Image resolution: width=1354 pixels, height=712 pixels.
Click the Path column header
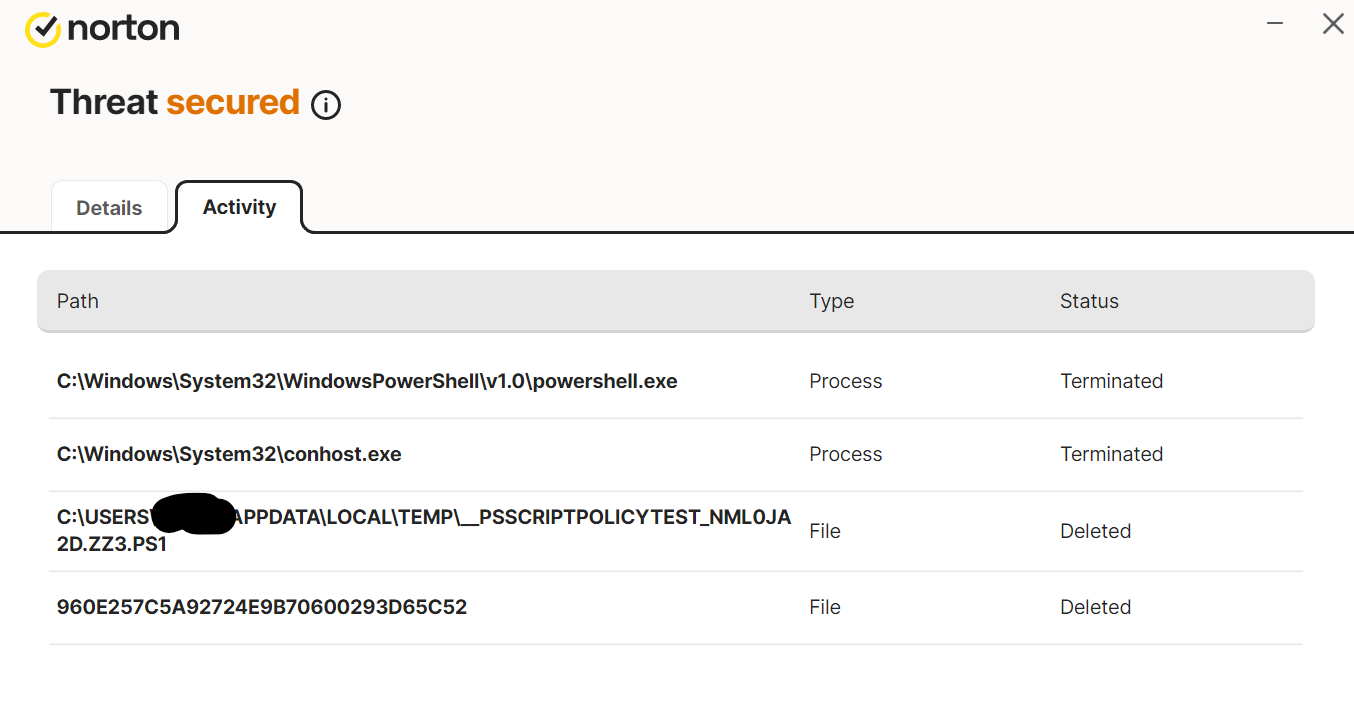click(x=78, y=301)
